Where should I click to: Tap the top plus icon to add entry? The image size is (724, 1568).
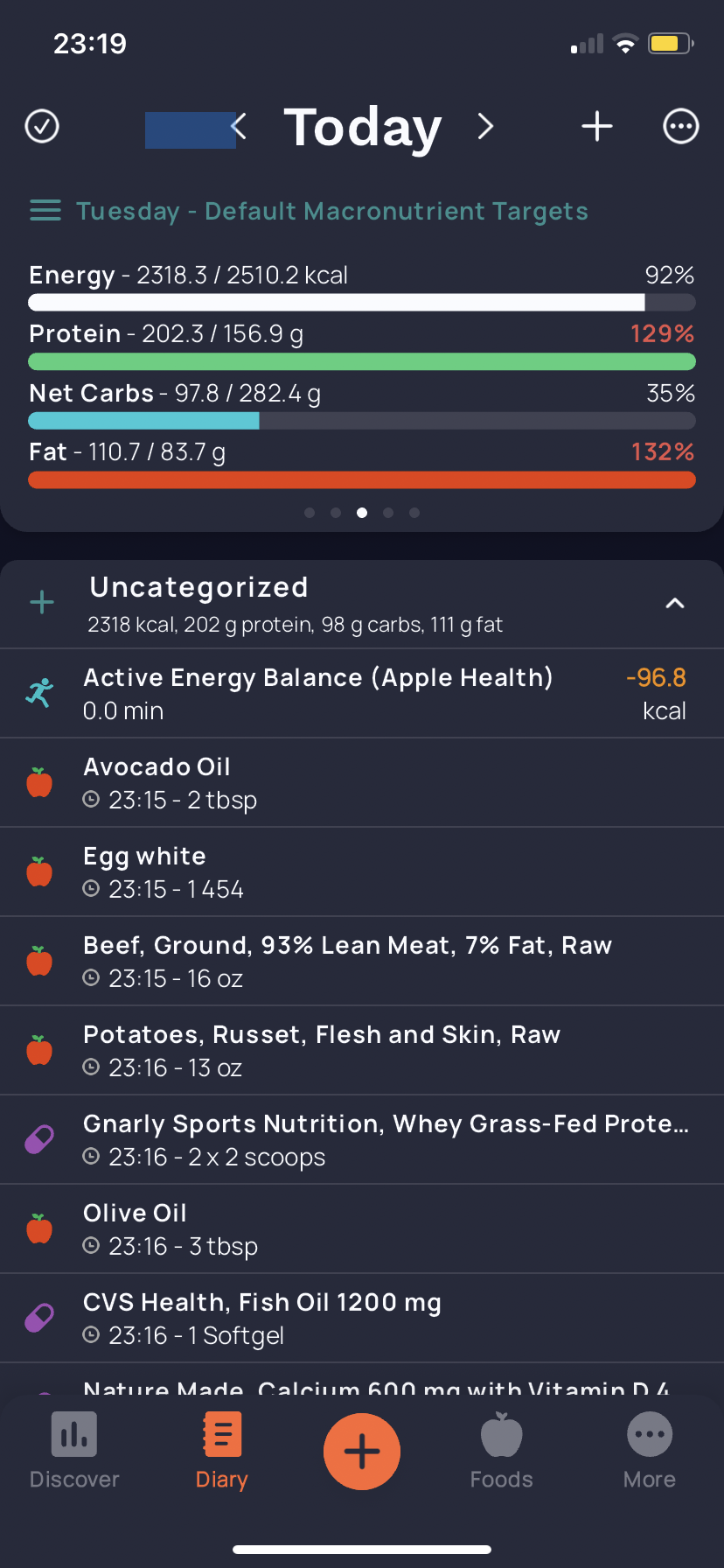[x=597, y=126]
